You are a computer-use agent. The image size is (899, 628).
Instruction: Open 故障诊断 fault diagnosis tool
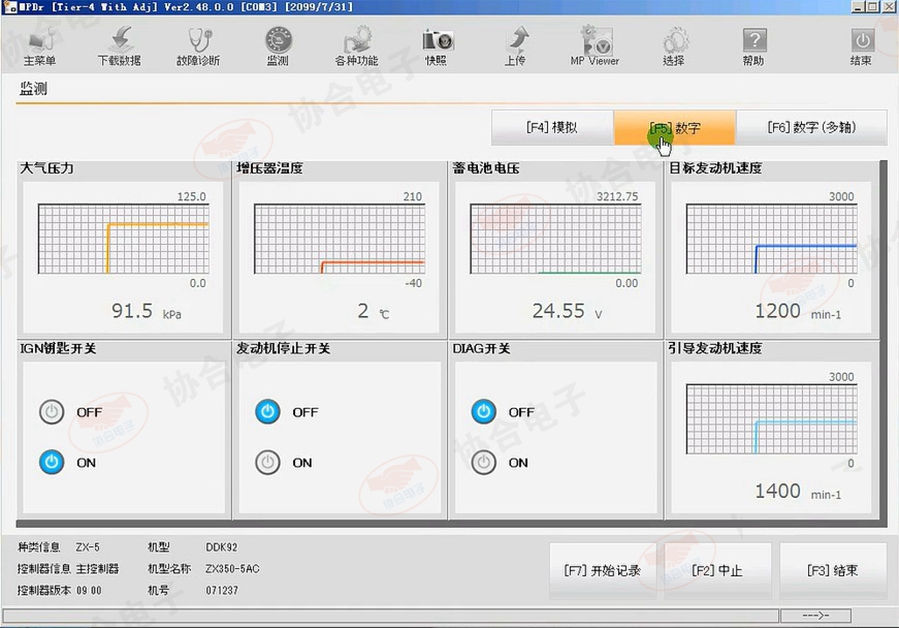(x=198, y=46)
